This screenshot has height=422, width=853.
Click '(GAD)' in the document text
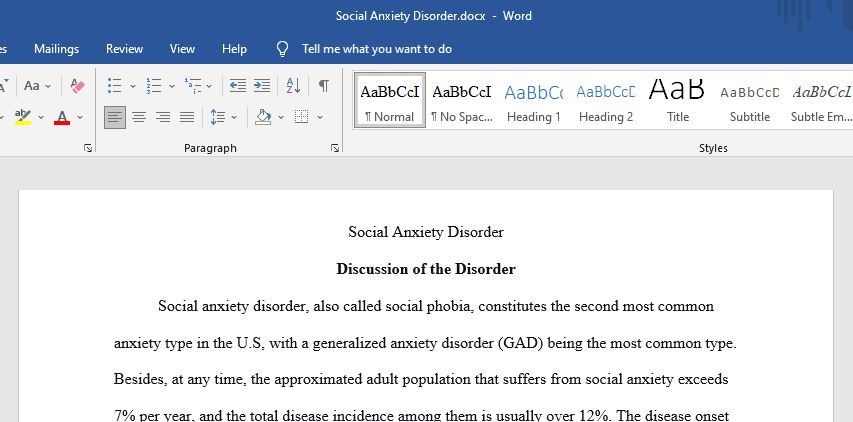pyautogui.click(x=520, y=344)
